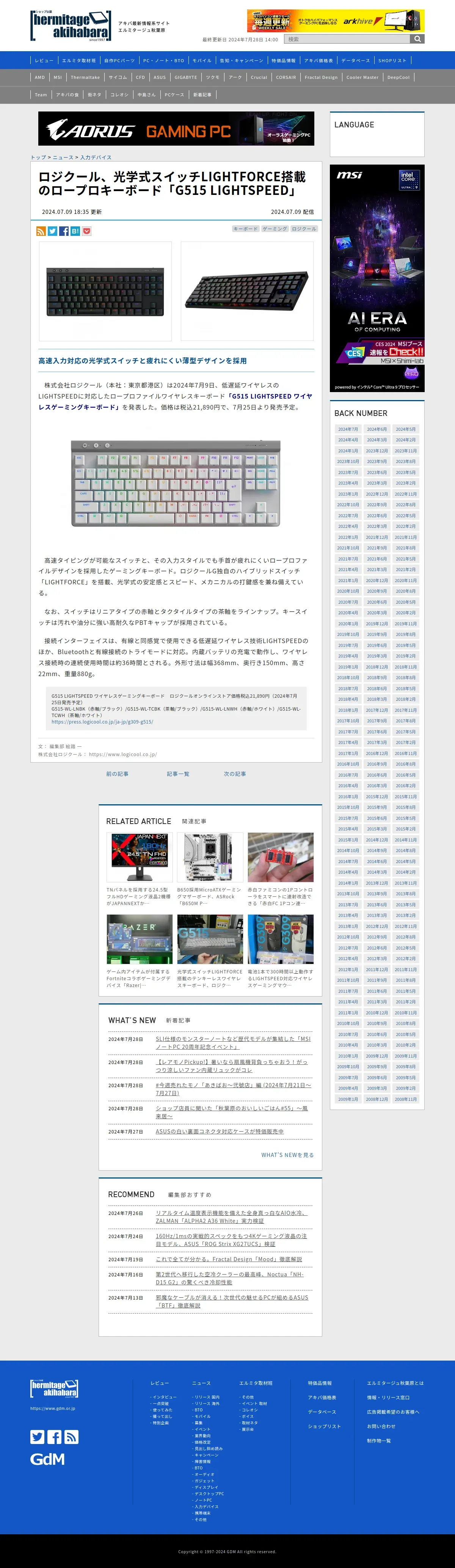Open the ASUS白い裏面コネクタ news link

(x=220, y=1132)
